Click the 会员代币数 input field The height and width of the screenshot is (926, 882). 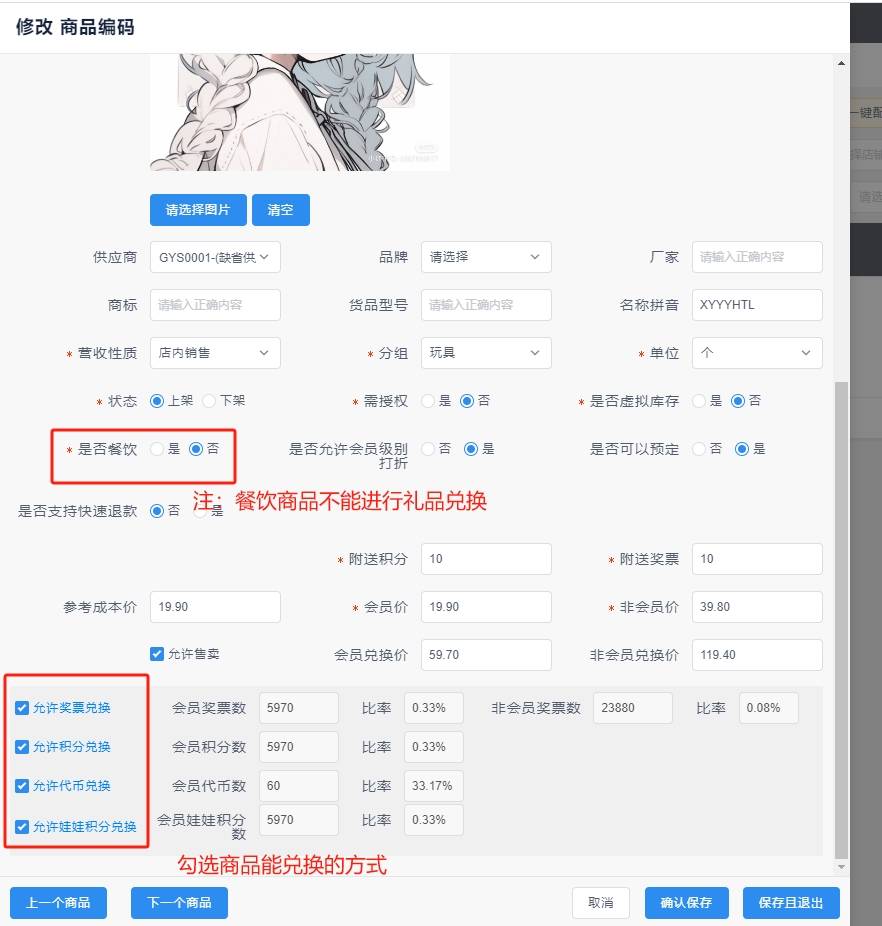click(299, 786)
